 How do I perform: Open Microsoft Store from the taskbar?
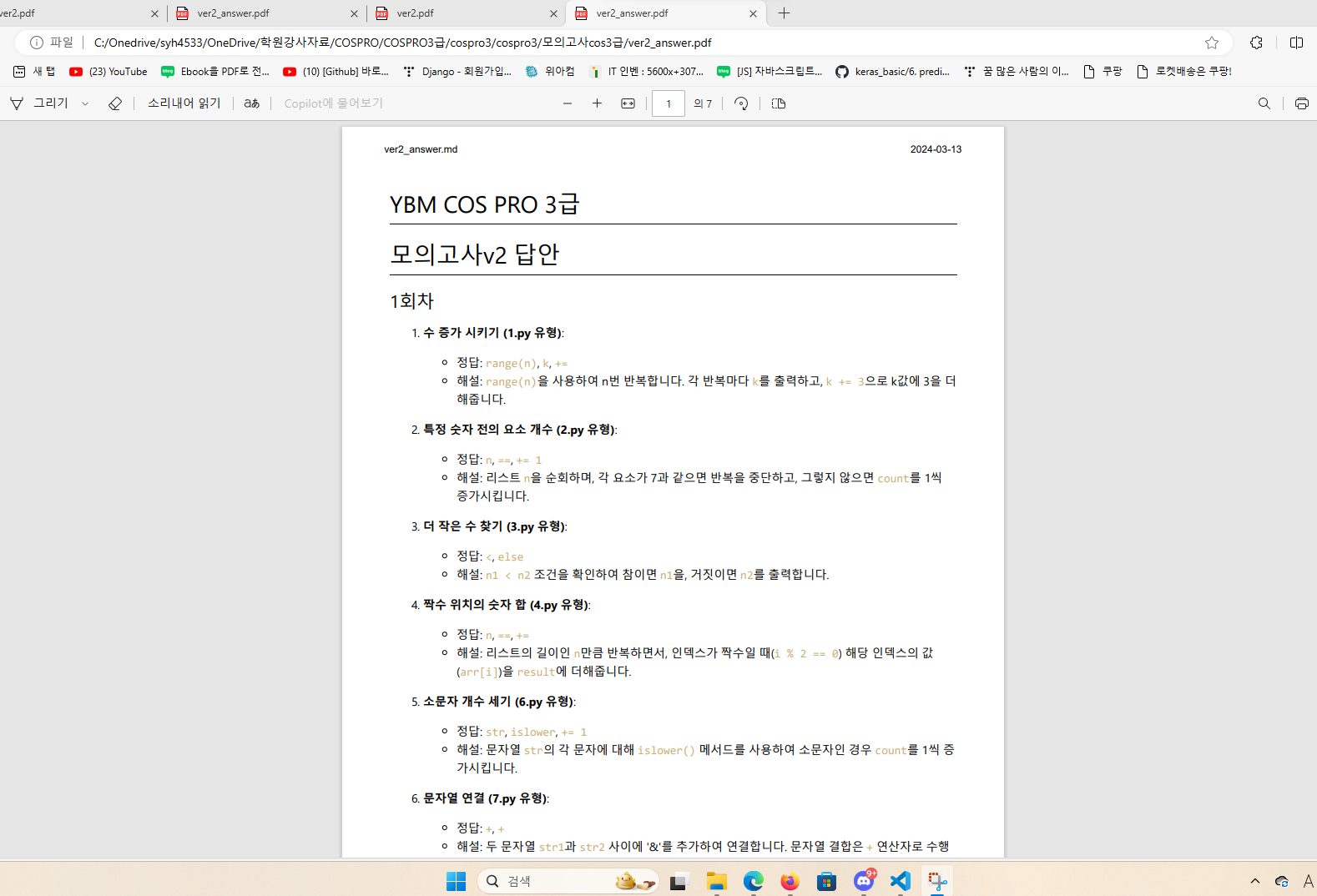click(x=826, y=881)
